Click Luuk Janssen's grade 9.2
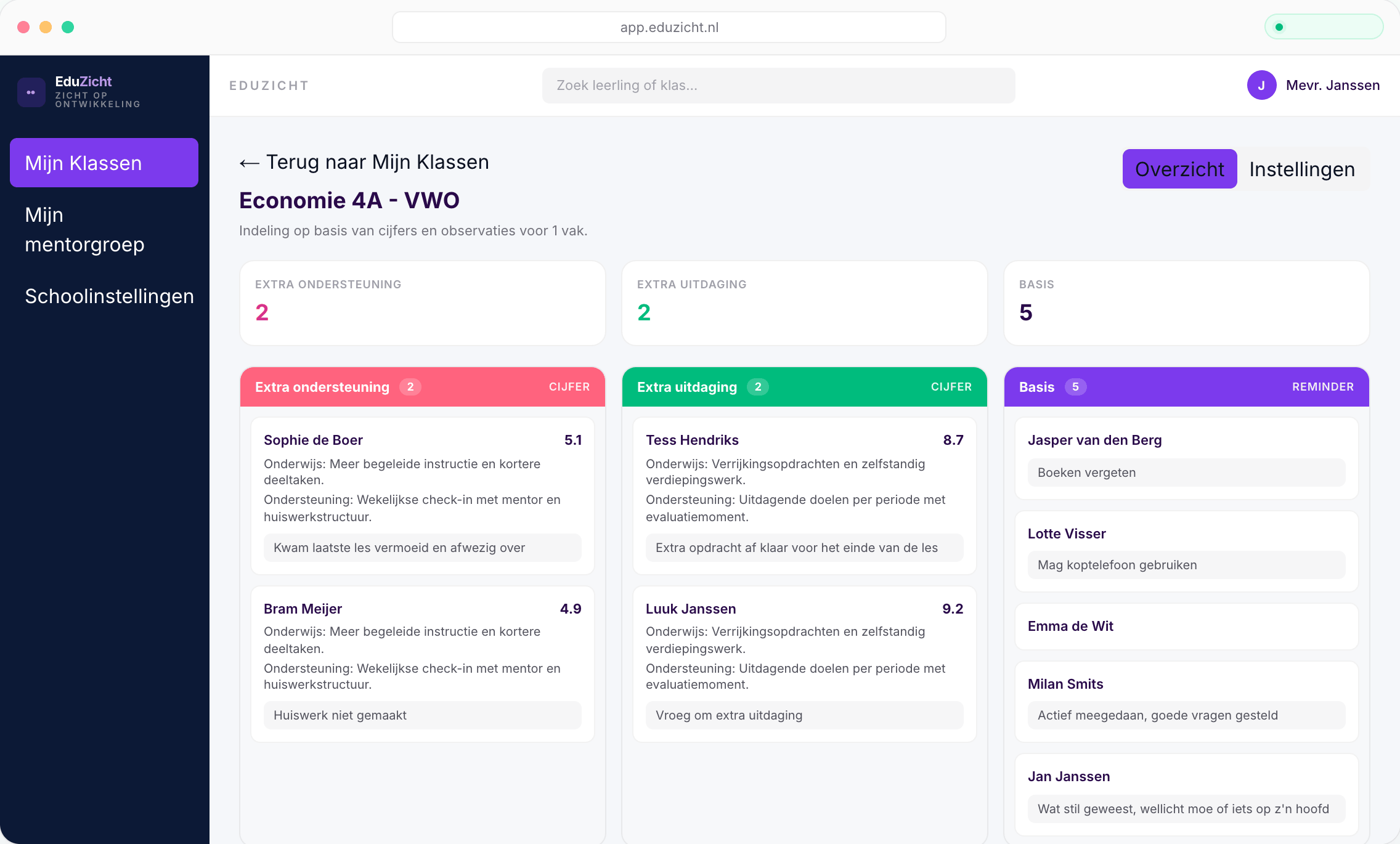The image size is (1400, 844). click(x=953, y=609)
